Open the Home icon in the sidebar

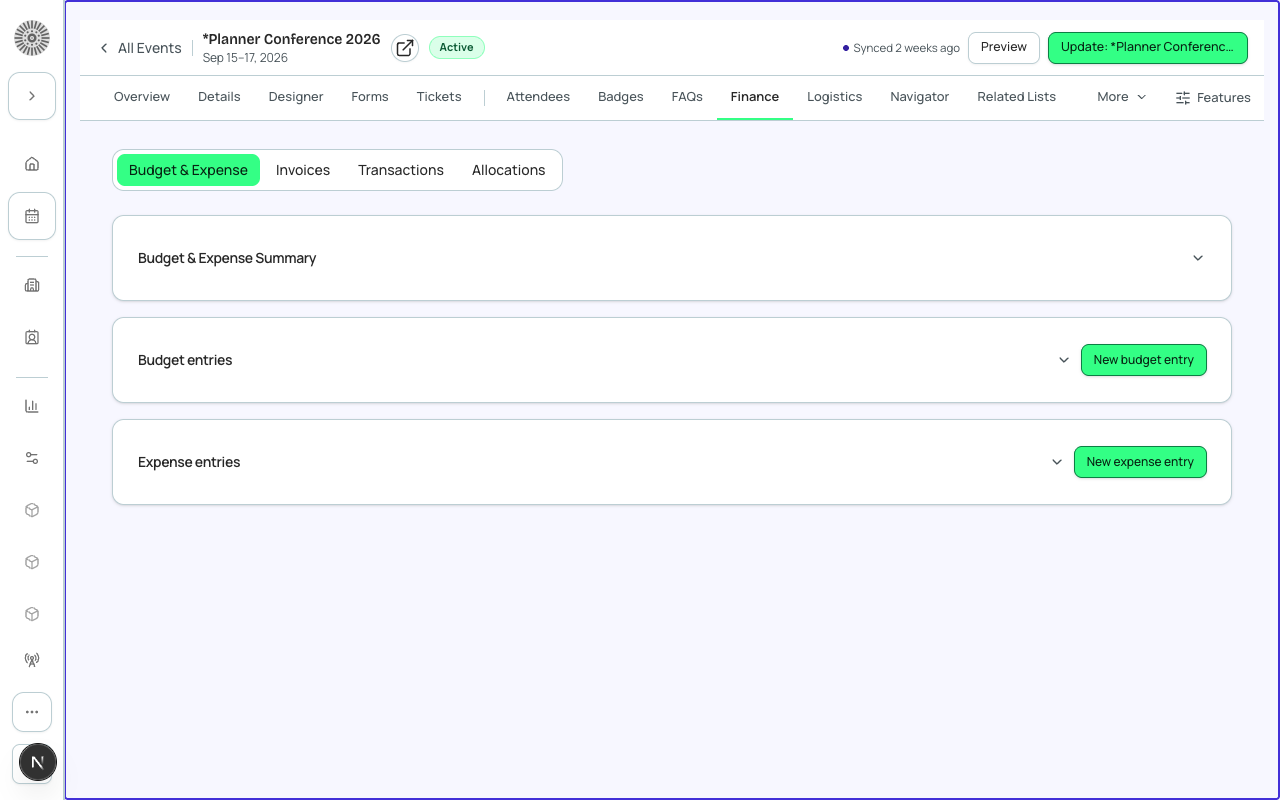point(32,164)
